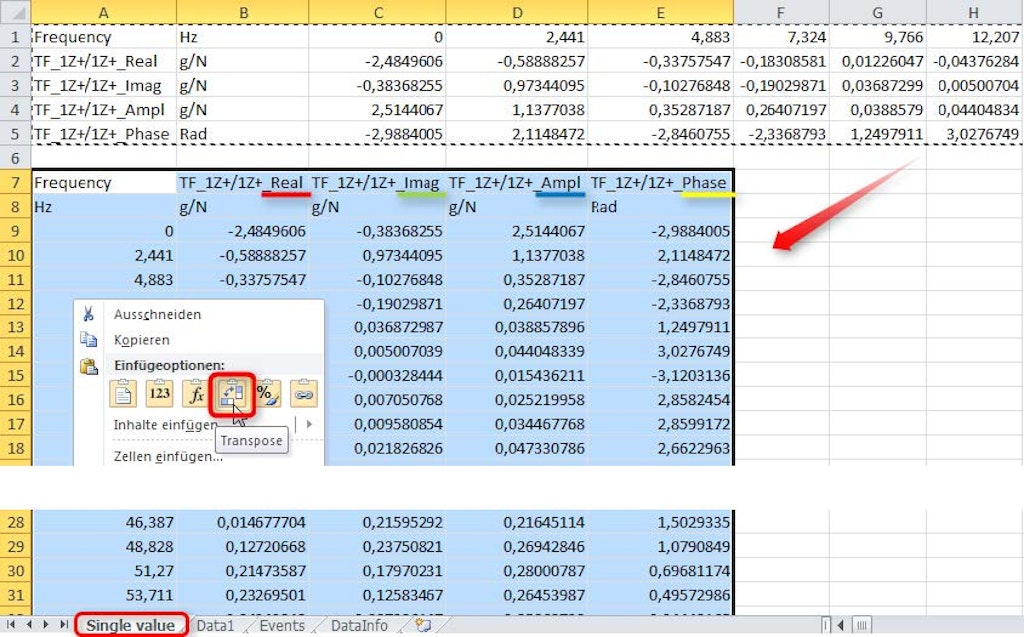The width and height of the screenshot is (1024, 637).
Task: Click cell B7 TF_1Z+/1Z+_Real header
Action: pyautogui.click(x=243, y=182)
